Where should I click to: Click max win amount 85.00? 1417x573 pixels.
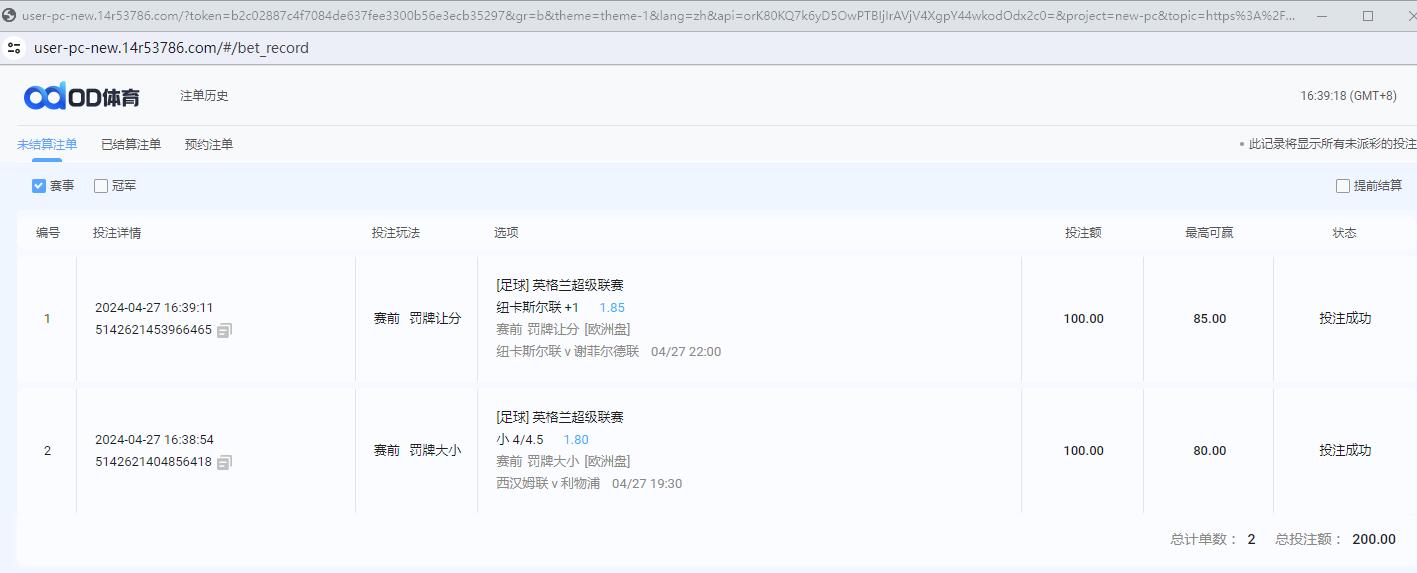click(1209, 319)
